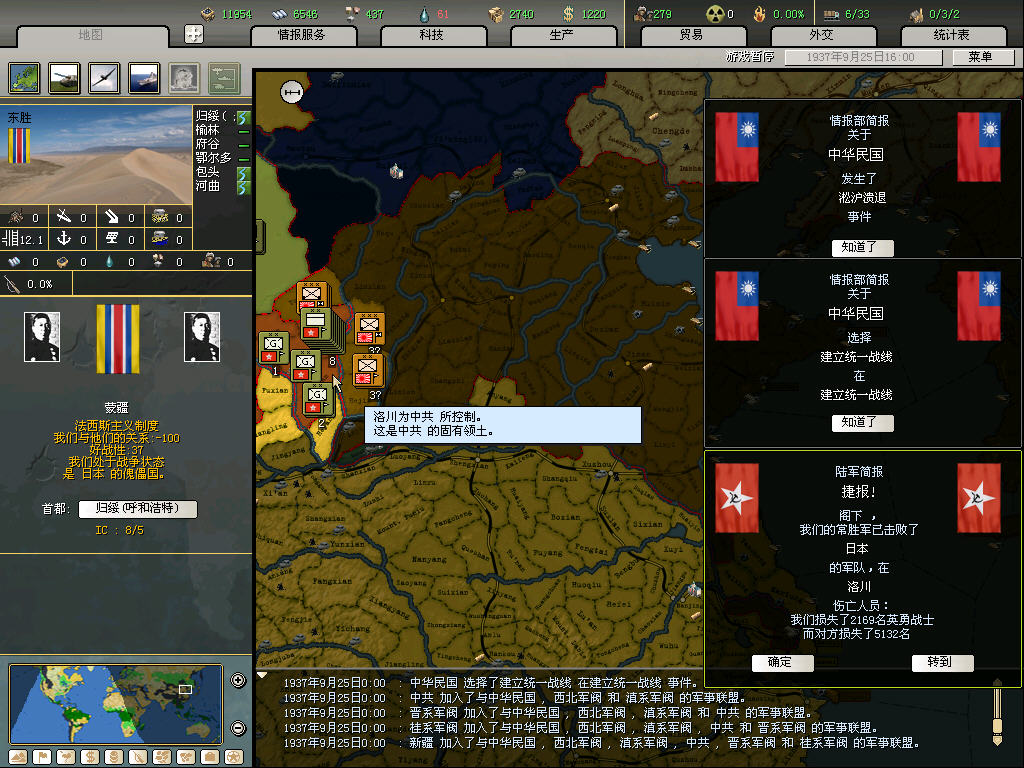This screenshot has width=1024, height=768.
Task: Acknowledge the 淞沪溃退 event with 知道了
Action: pos(861,248)
